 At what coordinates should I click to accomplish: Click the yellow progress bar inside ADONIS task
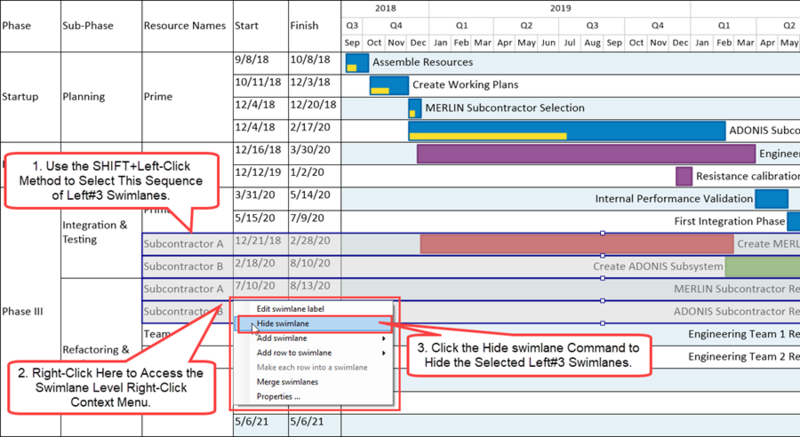[x=488, y=136]
